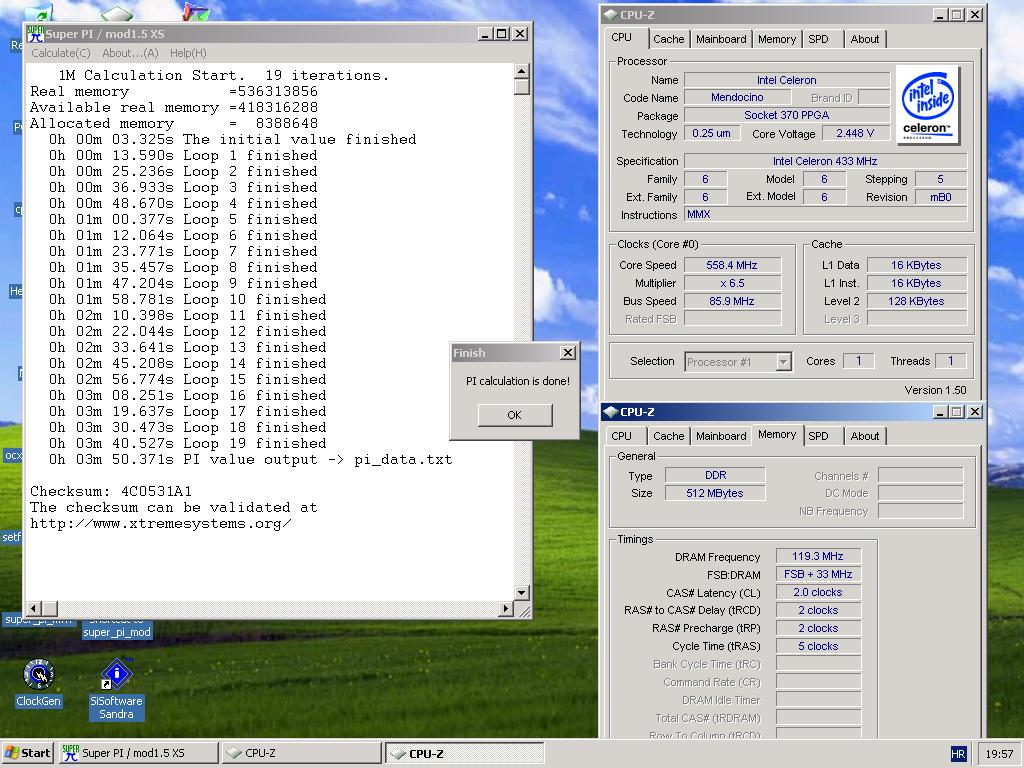Click the Package field Socket 370 PPGA
Screen dimensions: 1024x768
pyautogui.click(x=786, y=115)
